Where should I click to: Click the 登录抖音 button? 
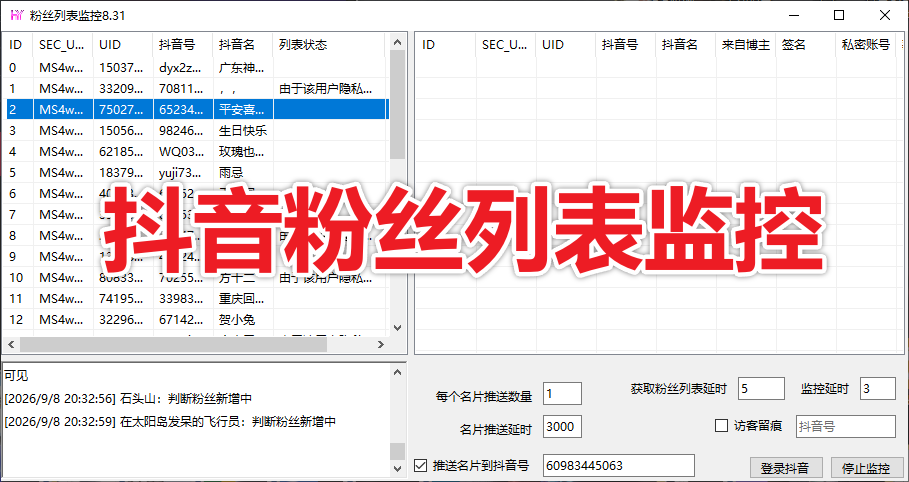click(787, 468)
